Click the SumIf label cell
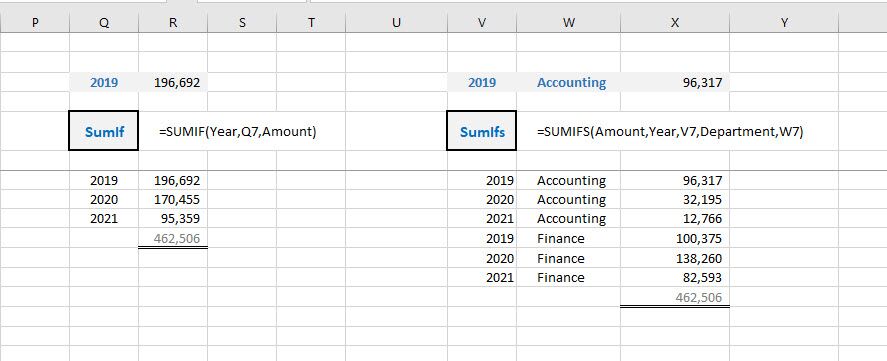 coord(104,131)
